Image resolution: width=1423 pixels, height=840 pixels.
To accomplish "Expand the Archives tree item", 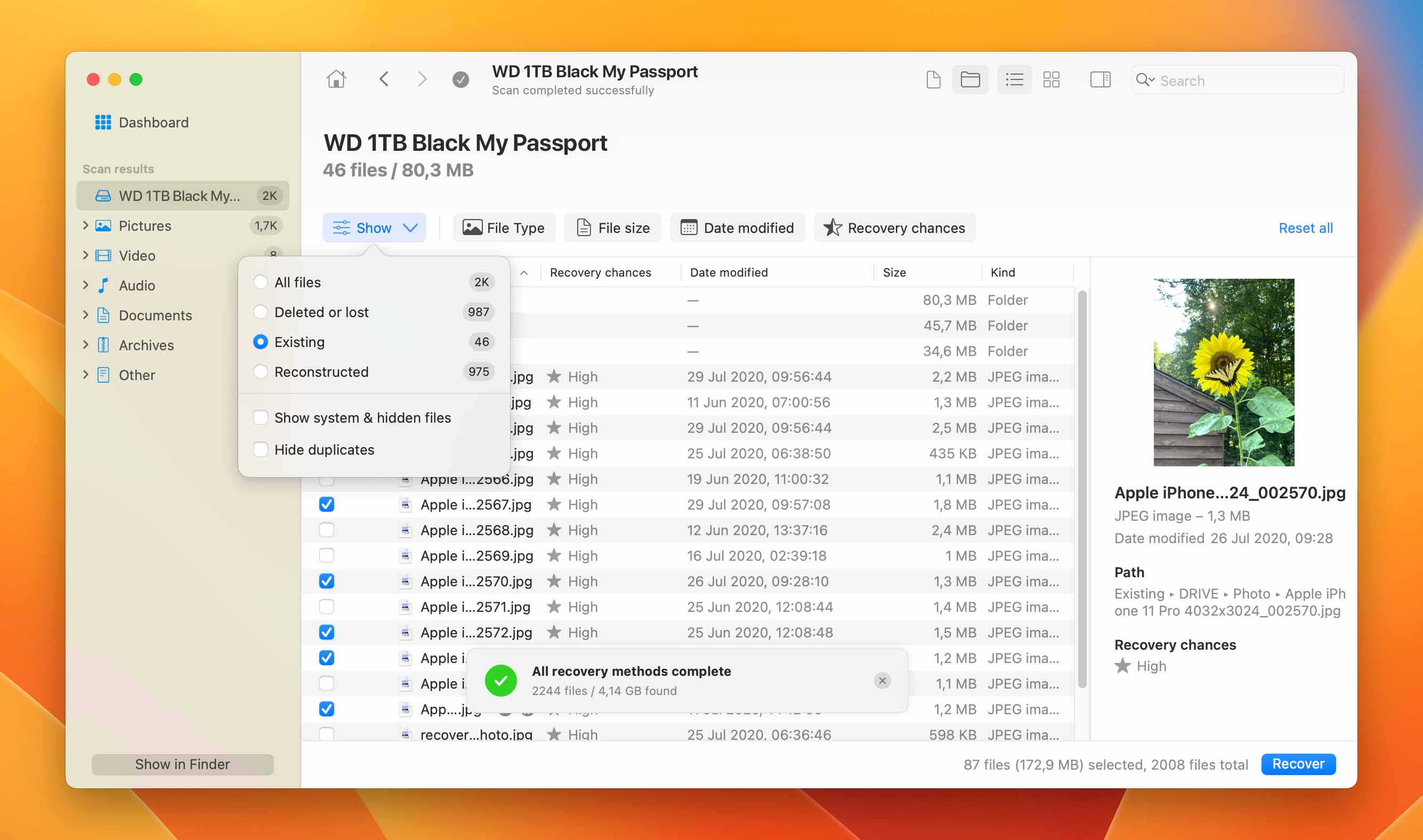I will tap(85, 345).
